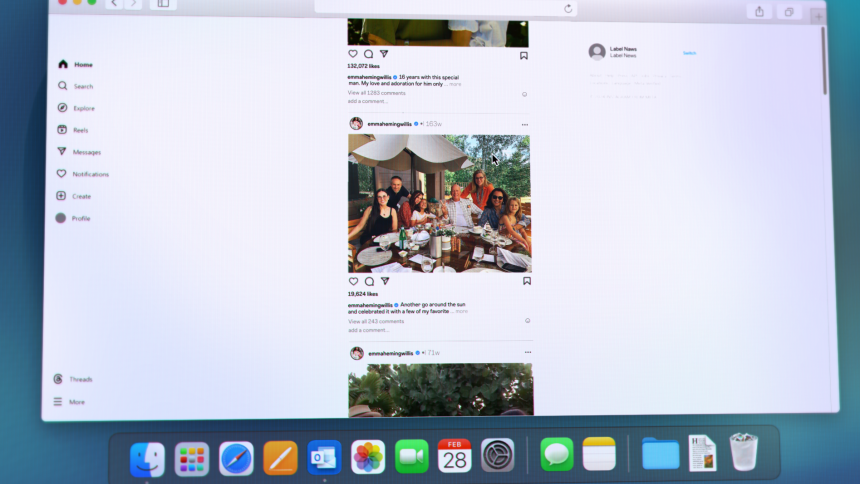Screen dimensions: 860x484
Task: Expand "more" on the "Another go around" caption
Action: click(461, 311)
